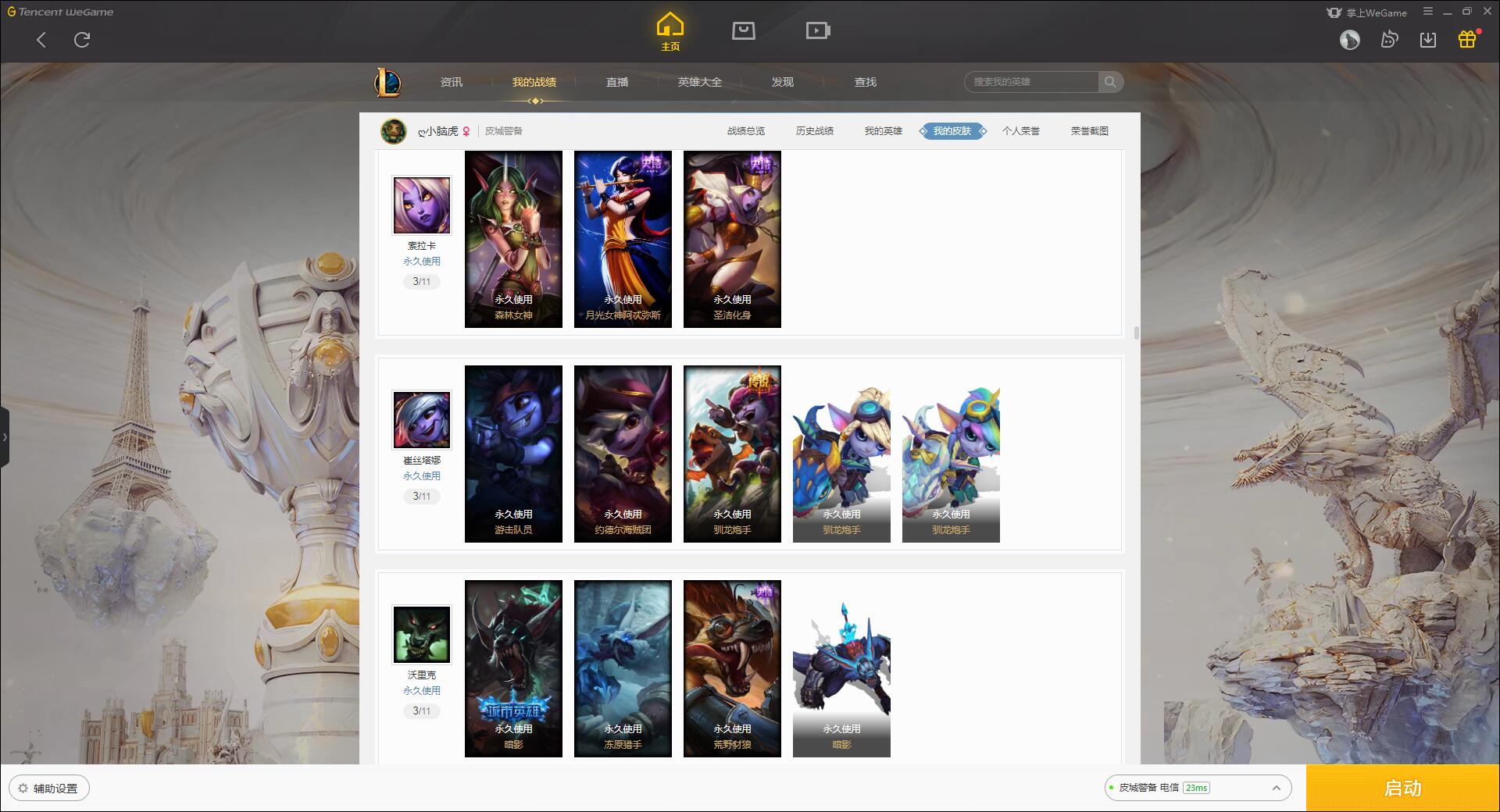This screenshot has width=1500, height=812.
Task: Click the player profile avatar 小脑虎
Action: [394, 131]
